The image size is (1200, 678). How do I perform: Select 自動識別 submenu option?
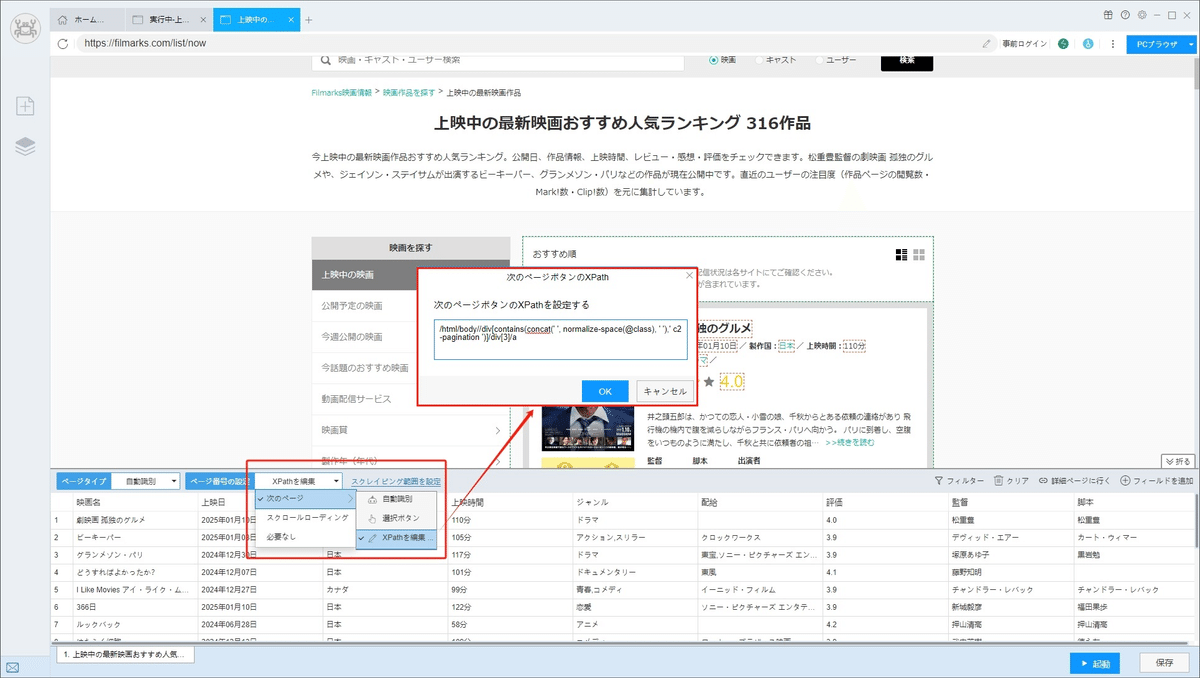click(397, 498)
